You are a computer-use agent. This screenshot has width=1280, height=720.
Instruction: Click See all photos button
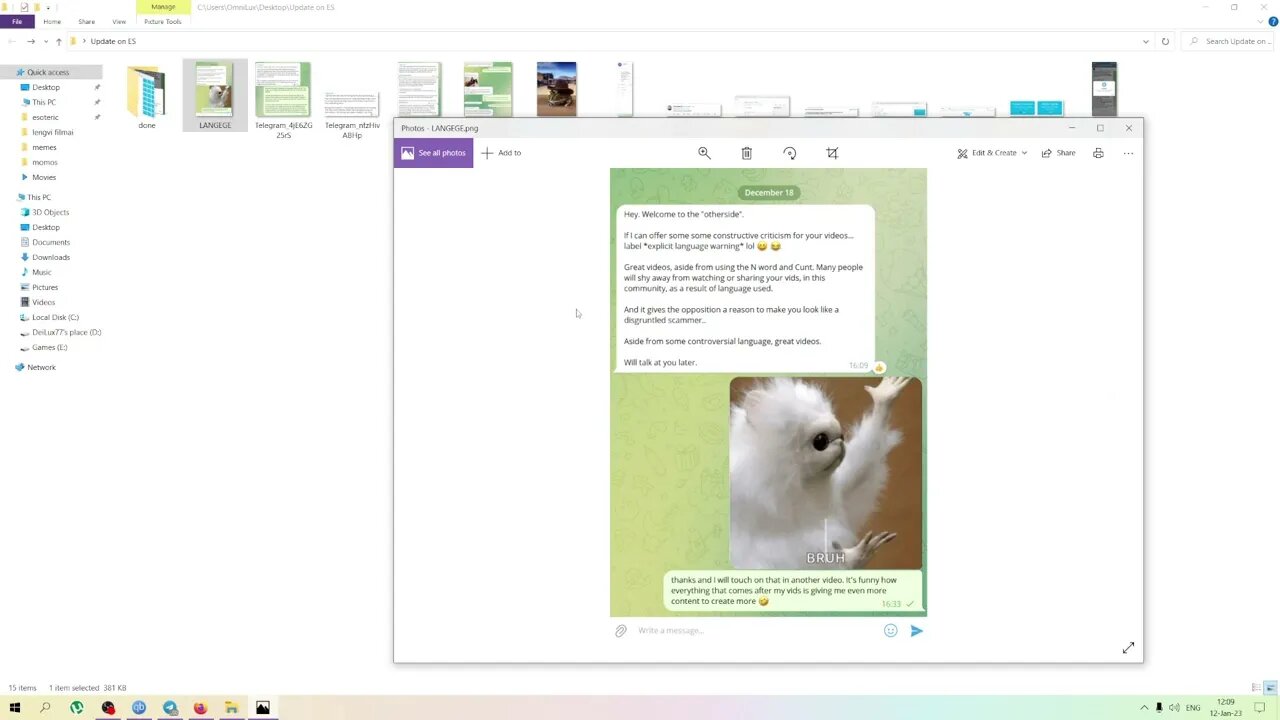[433, 153]
